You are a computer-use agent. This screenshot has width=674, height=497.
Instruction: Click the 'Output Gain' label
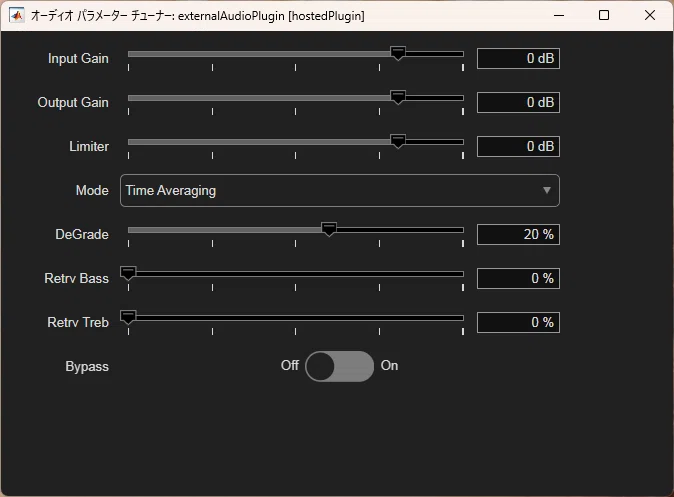[73, 102]
